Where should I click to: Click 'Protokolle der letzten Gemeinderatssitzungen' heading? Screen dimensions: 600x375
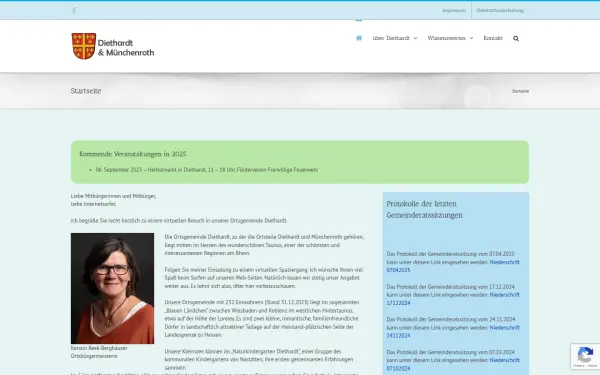424,209
